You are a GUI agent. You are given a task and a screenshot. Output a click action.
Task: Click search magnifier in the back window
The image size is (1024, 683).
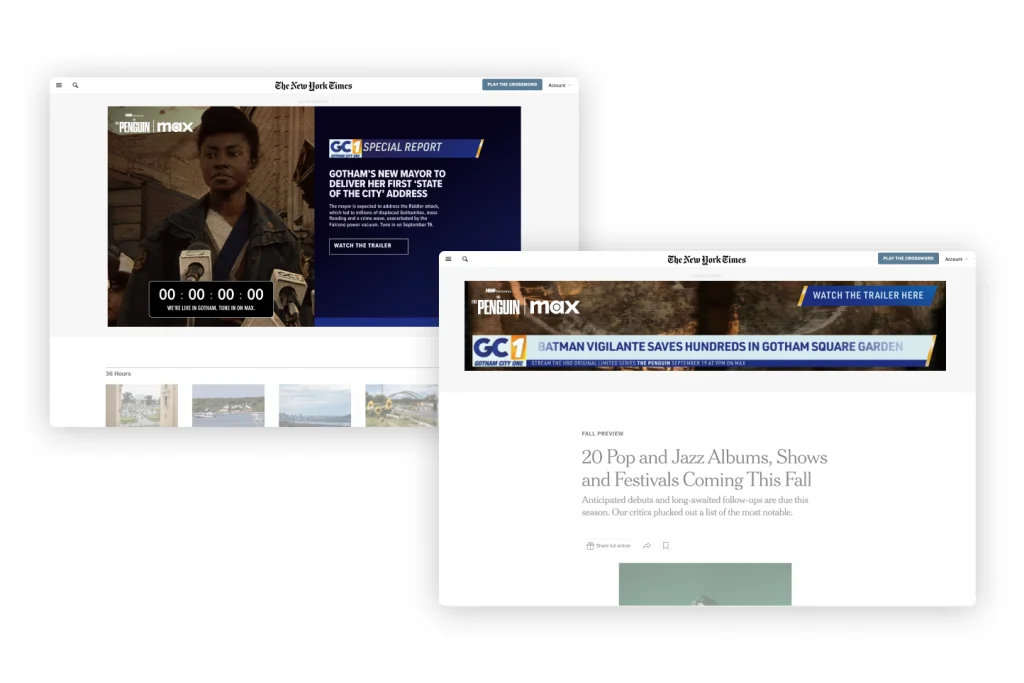(x=75, y=85)
